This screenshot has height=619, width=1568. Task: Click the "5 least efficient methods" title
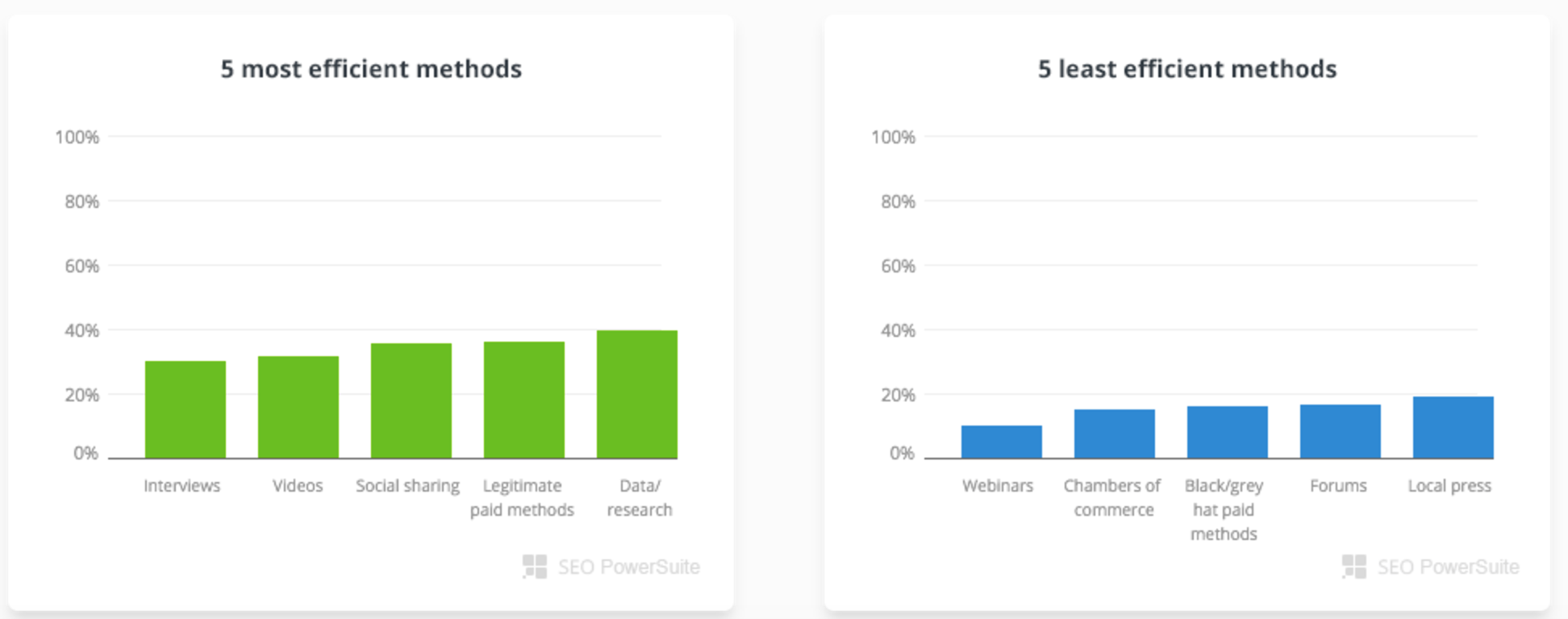(x=1187, y=69)
